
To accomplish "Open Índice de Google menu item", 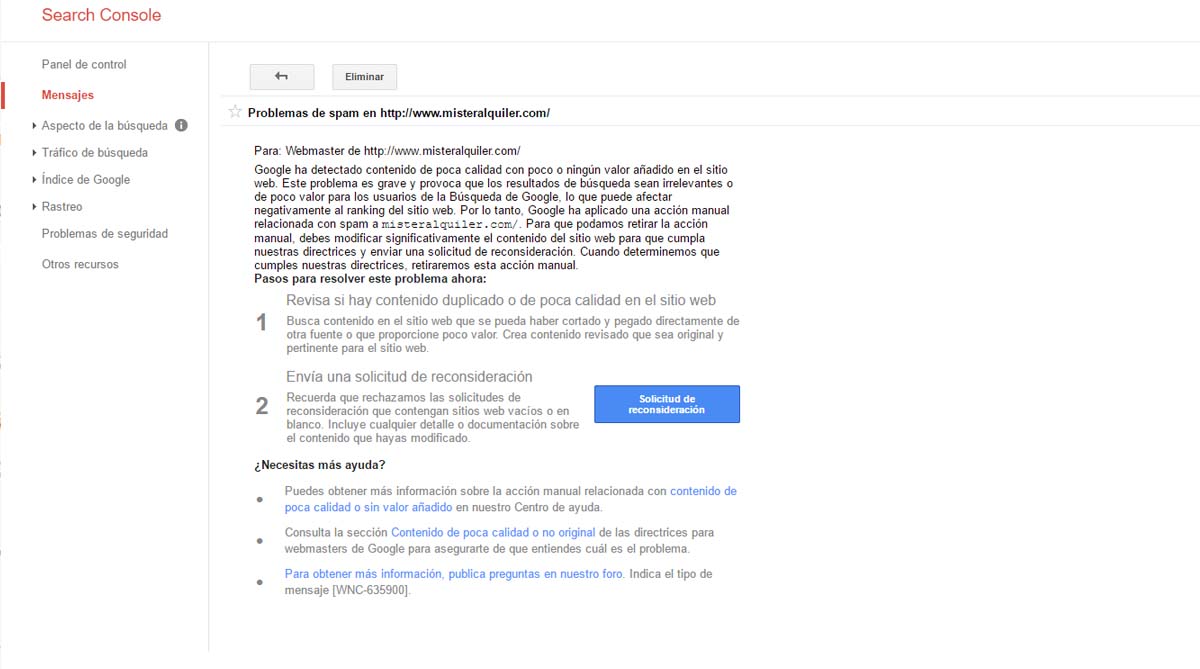I will click(x=86, y=180).
